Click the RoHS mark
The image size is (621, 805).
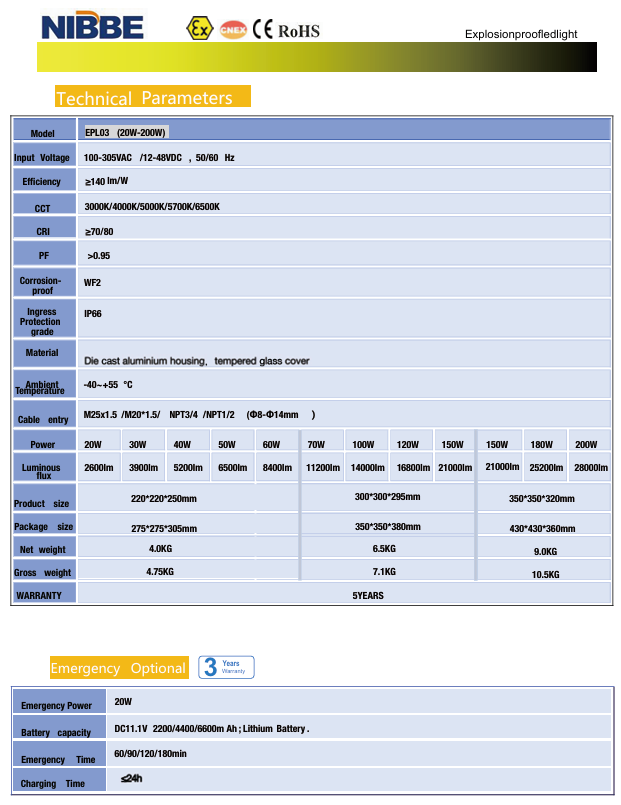point(299,31)
